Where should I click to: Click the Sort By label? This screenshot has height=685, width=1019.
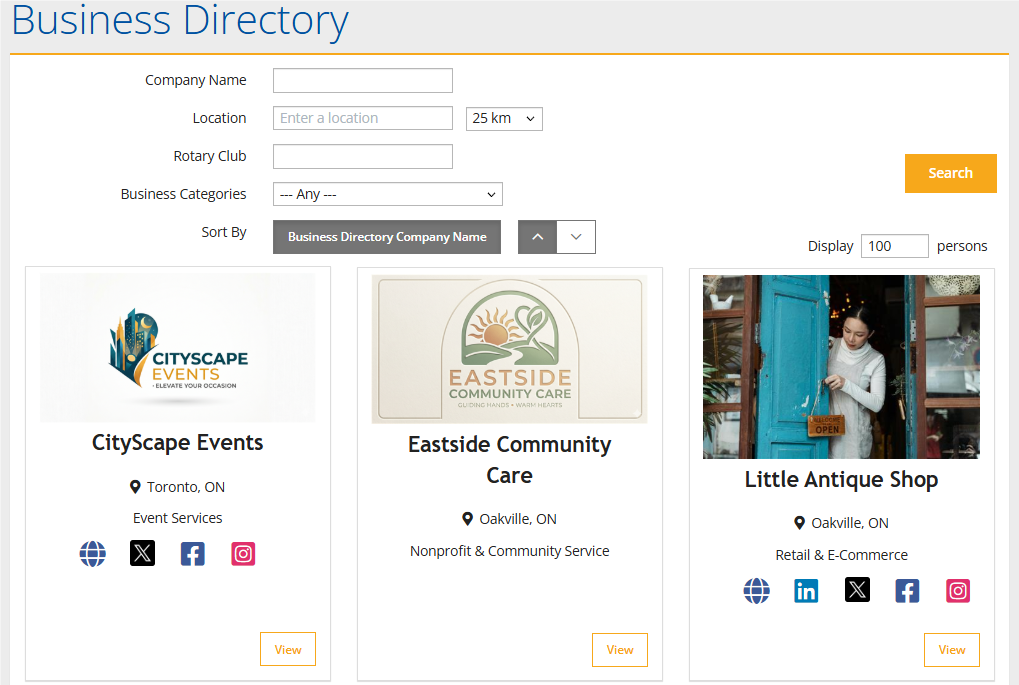tap(224, 232)
